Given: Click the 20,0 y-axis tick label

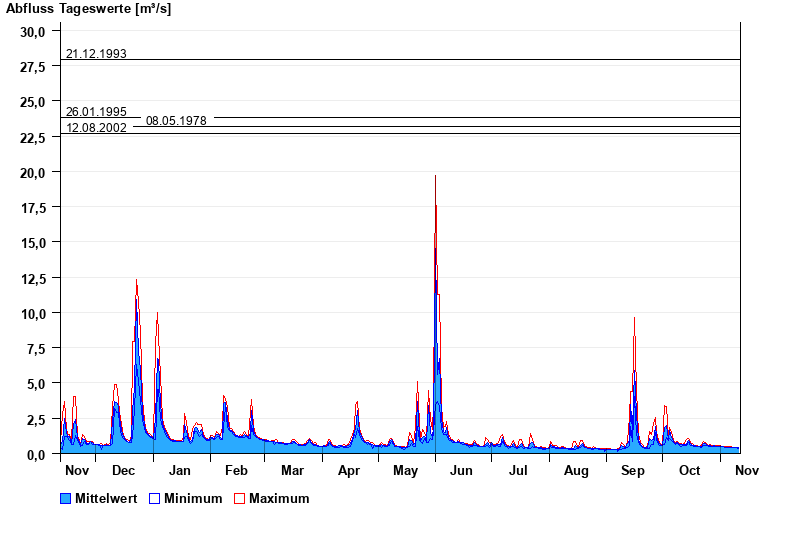Looking at the screenshot, I should 33,172.
